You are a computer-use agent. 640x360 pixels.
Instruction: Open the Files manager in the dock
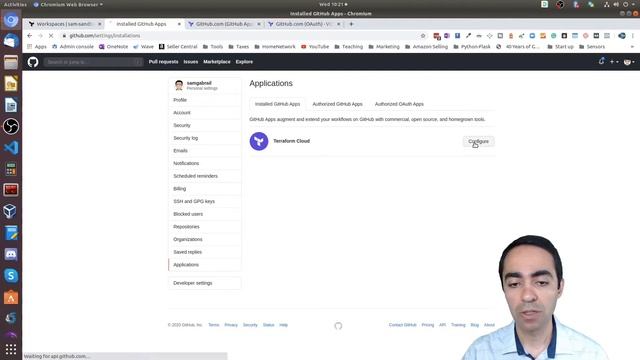point(11,62)
